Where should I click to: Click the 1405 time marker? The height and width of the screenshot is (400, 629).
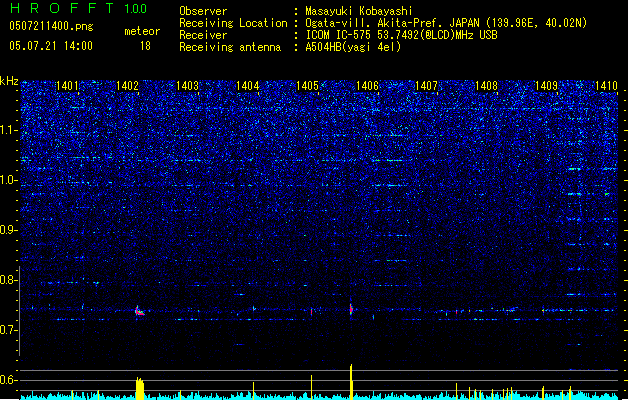(x=307, y=86)
